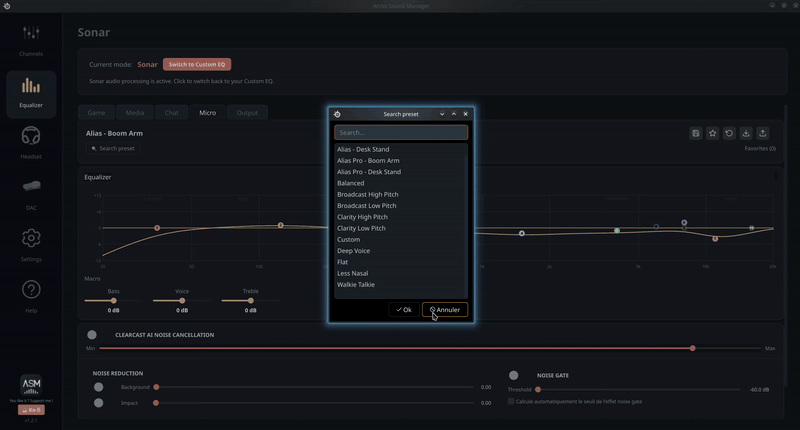Reset the preset with circular arrow icon
The height and width of the screenshot is (430, 800).
(729, 133)
